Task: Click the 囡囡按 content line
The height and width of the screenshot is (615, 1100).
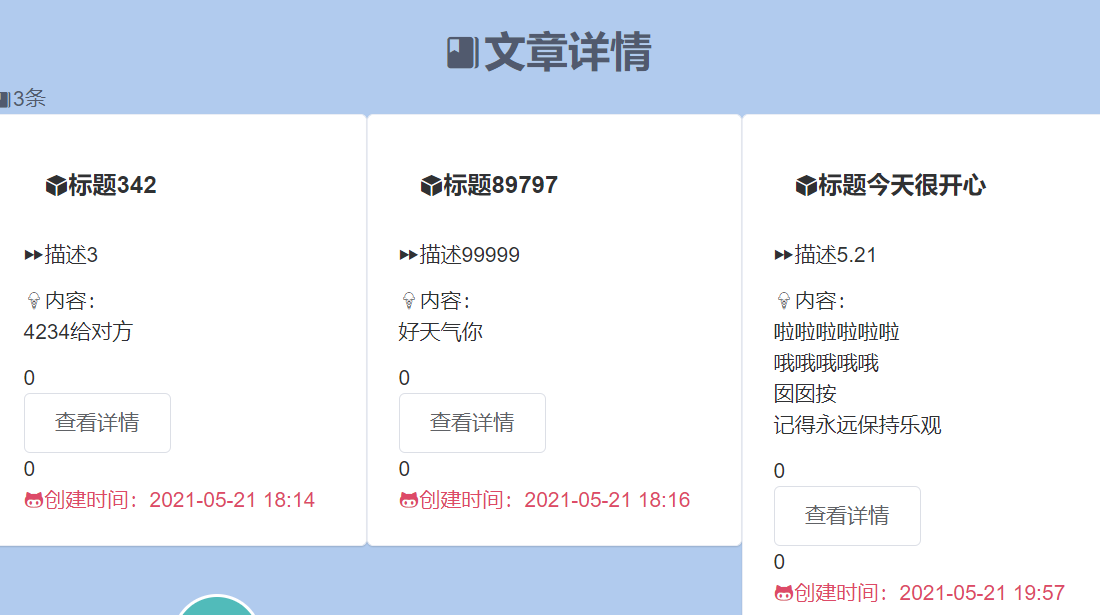Action: click(x=805, y=394)
